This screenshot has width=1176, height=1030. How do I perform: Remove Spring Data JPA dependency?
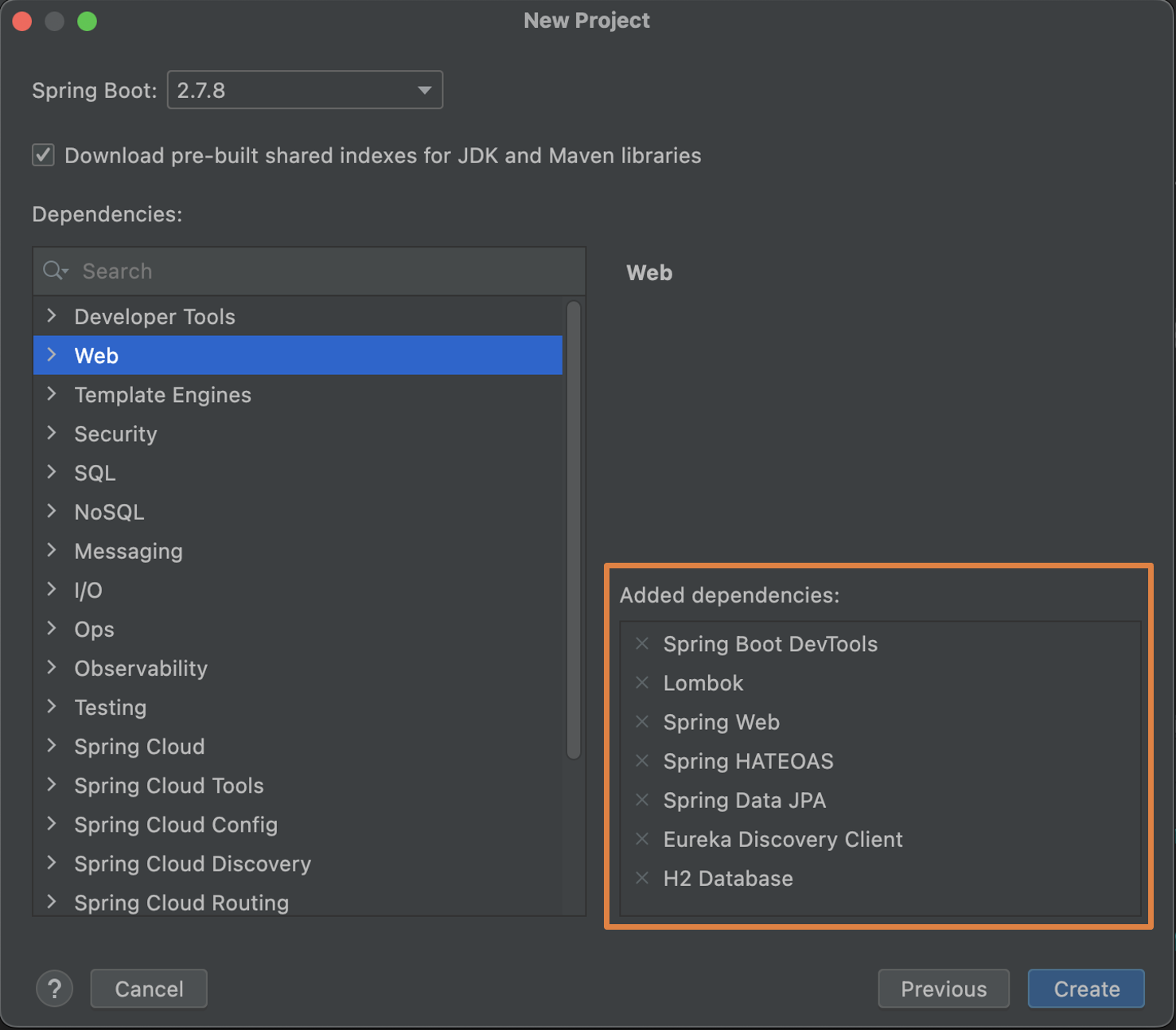tap(642, 799)
